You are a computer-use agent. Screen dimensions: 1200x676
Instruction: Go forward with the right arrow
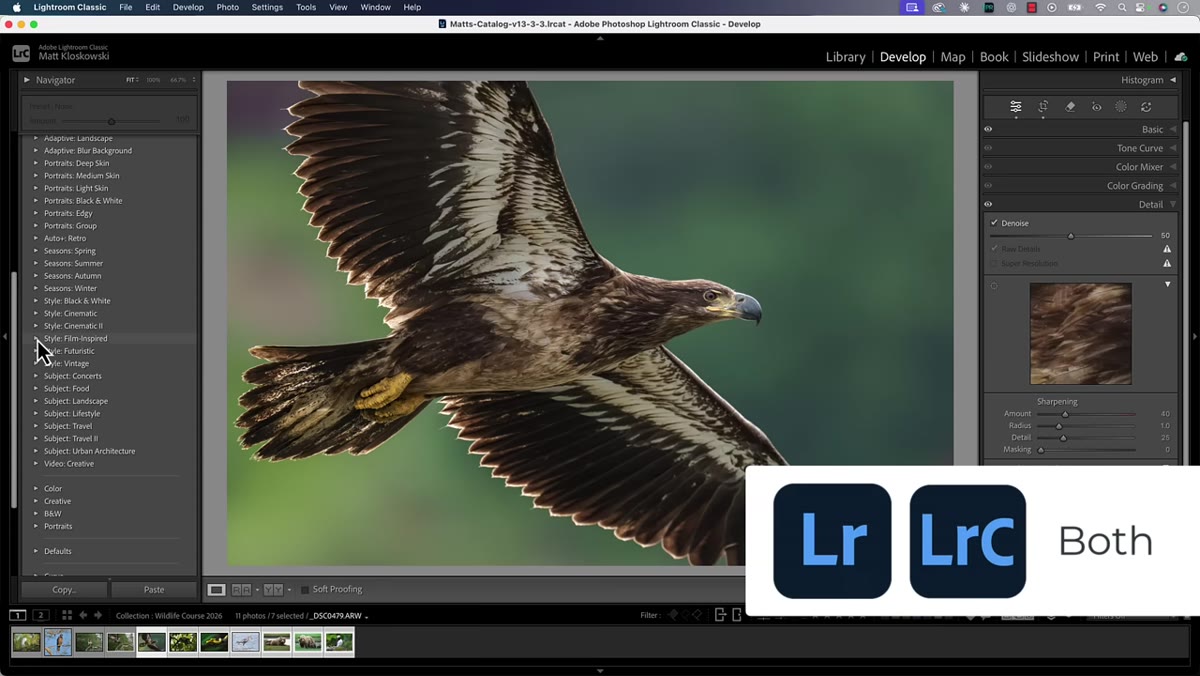click(x=97, y=615)
